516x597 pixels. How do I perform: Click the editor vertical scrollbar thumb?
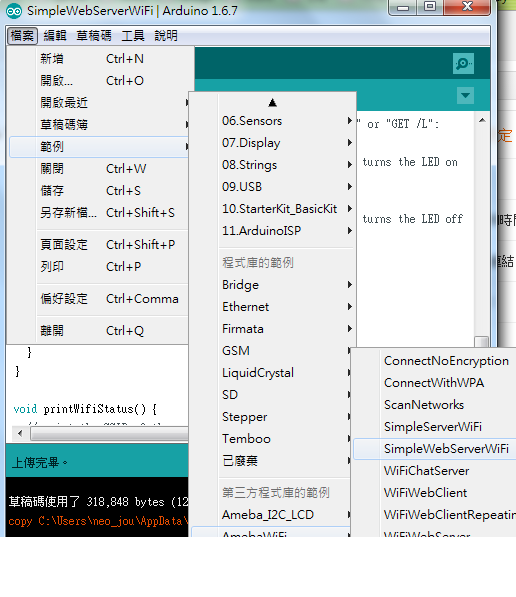pos(482,342)
